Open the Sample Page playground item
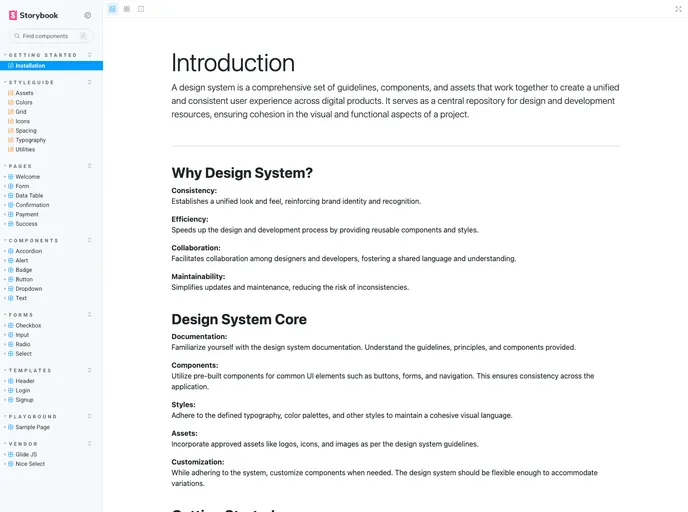Viewport: 688px width, 512px height. 32,427
